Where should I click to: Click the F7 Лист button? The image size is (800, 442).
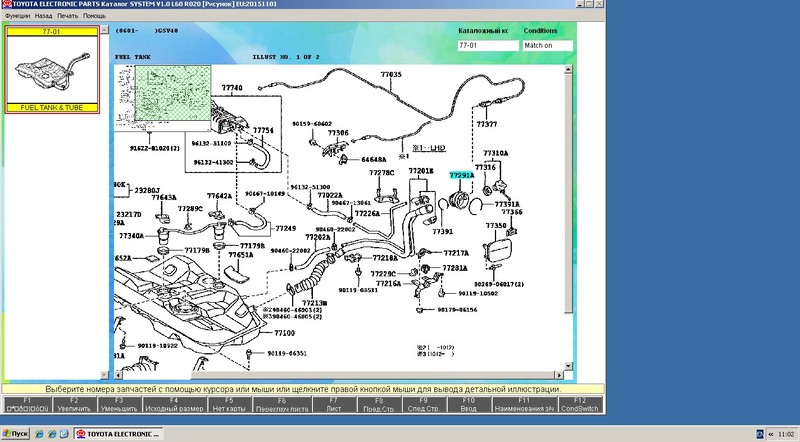[x=334, y=404]
